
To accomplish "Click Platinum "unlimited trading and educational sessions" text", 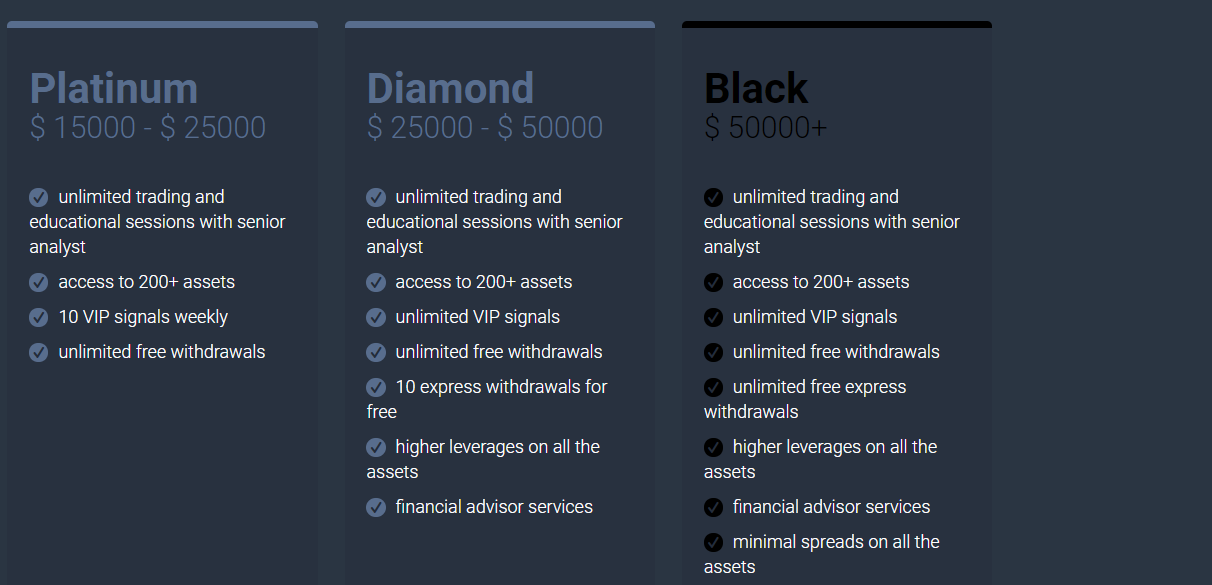I will coord(157,222).
